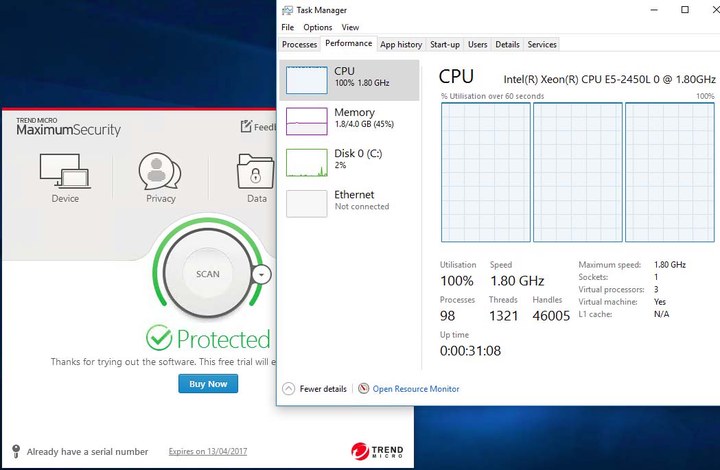Click the Intel Xeon CPU E5-2450L model text
Image resolution: width=720 pixels, height=470 pixels.
coord(609,79)
